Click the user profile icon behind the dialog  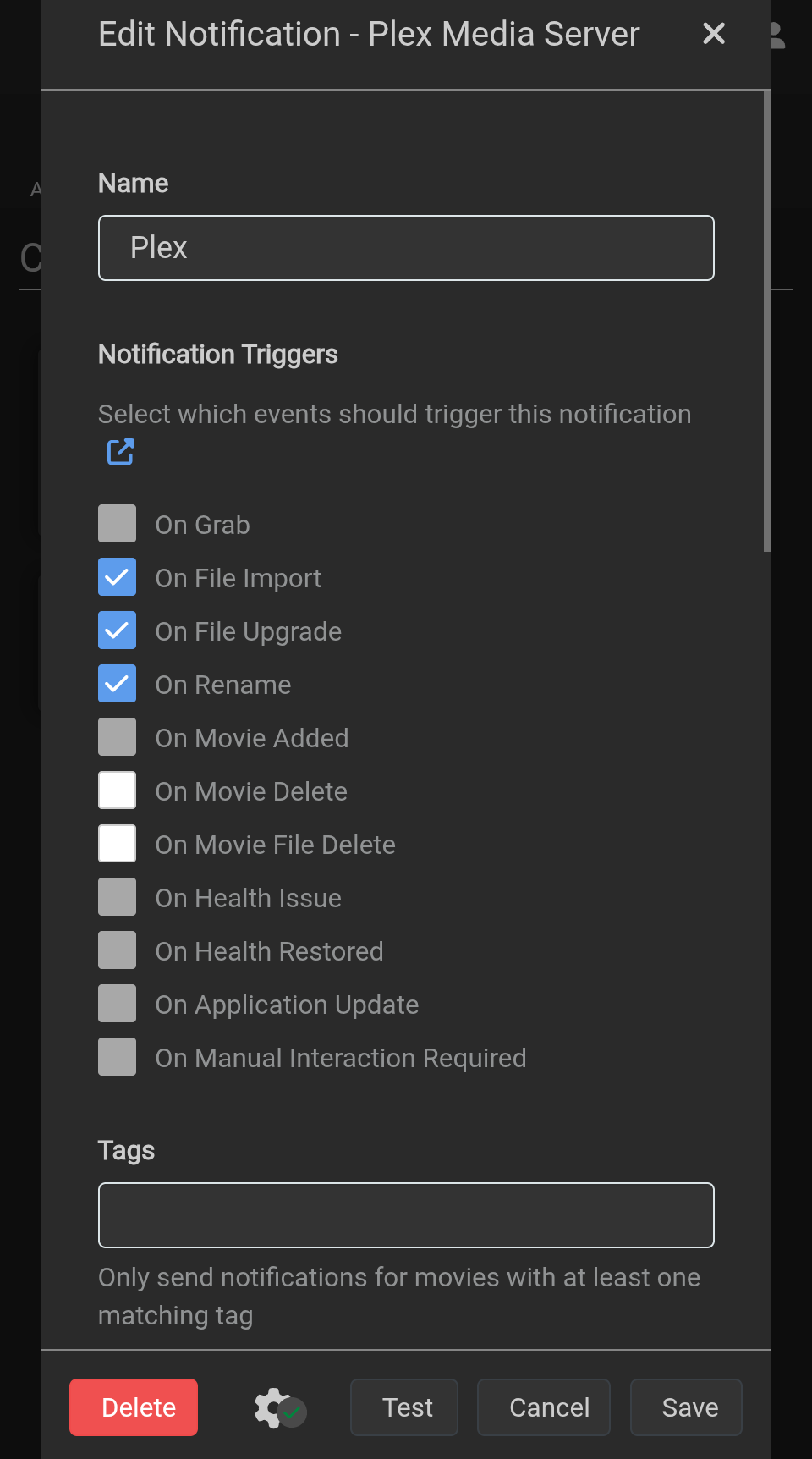pyautogui.click(x=776, y=36)
